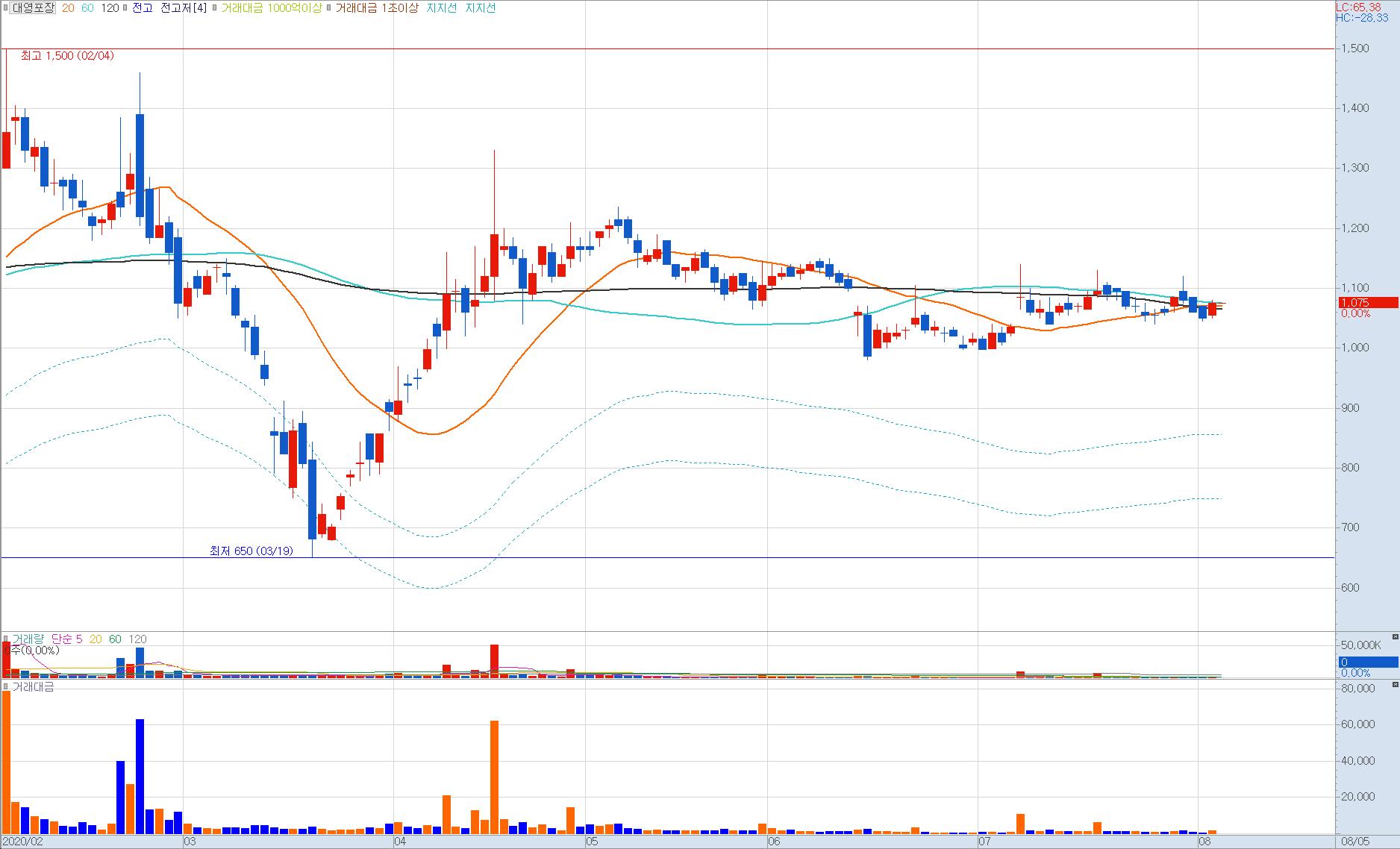Screen dimensions: 1400x849
Task: Click the 1,500 price axis label
Action: 1354,48
